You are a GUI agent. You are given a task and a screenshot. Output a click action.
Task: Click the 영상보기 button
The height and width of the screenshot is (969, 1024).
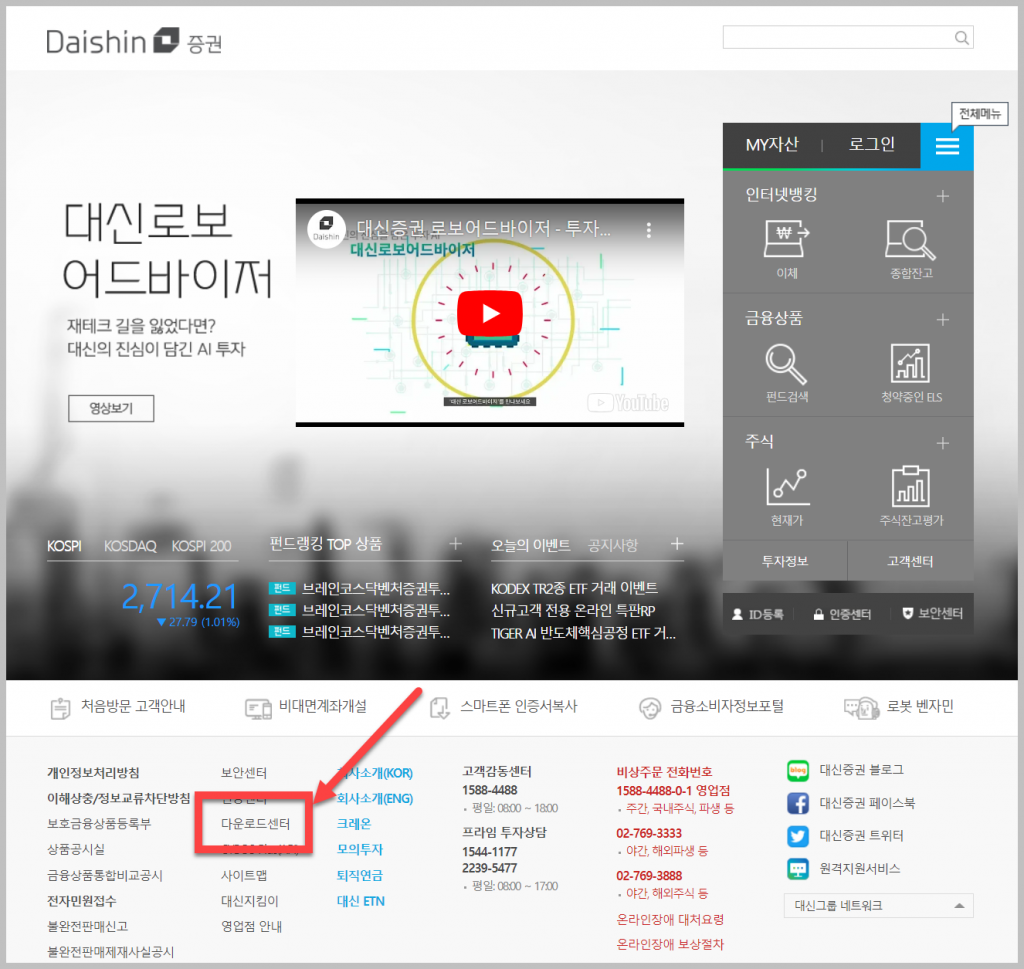111,409
